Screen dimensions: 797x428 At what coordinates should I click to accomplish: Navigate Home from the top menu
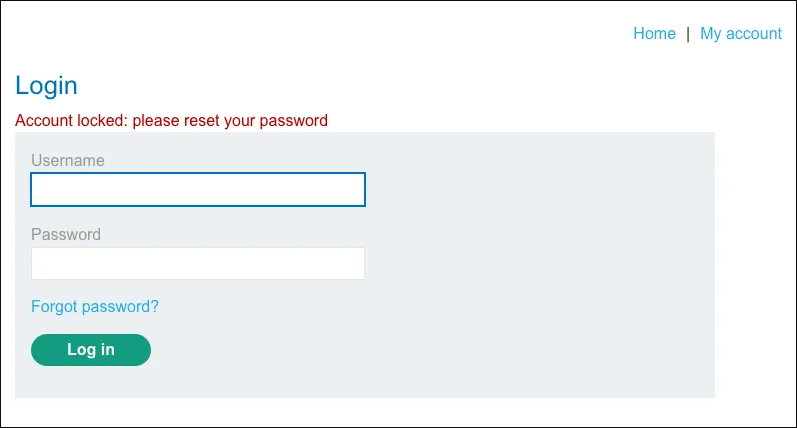click(654, 34)
